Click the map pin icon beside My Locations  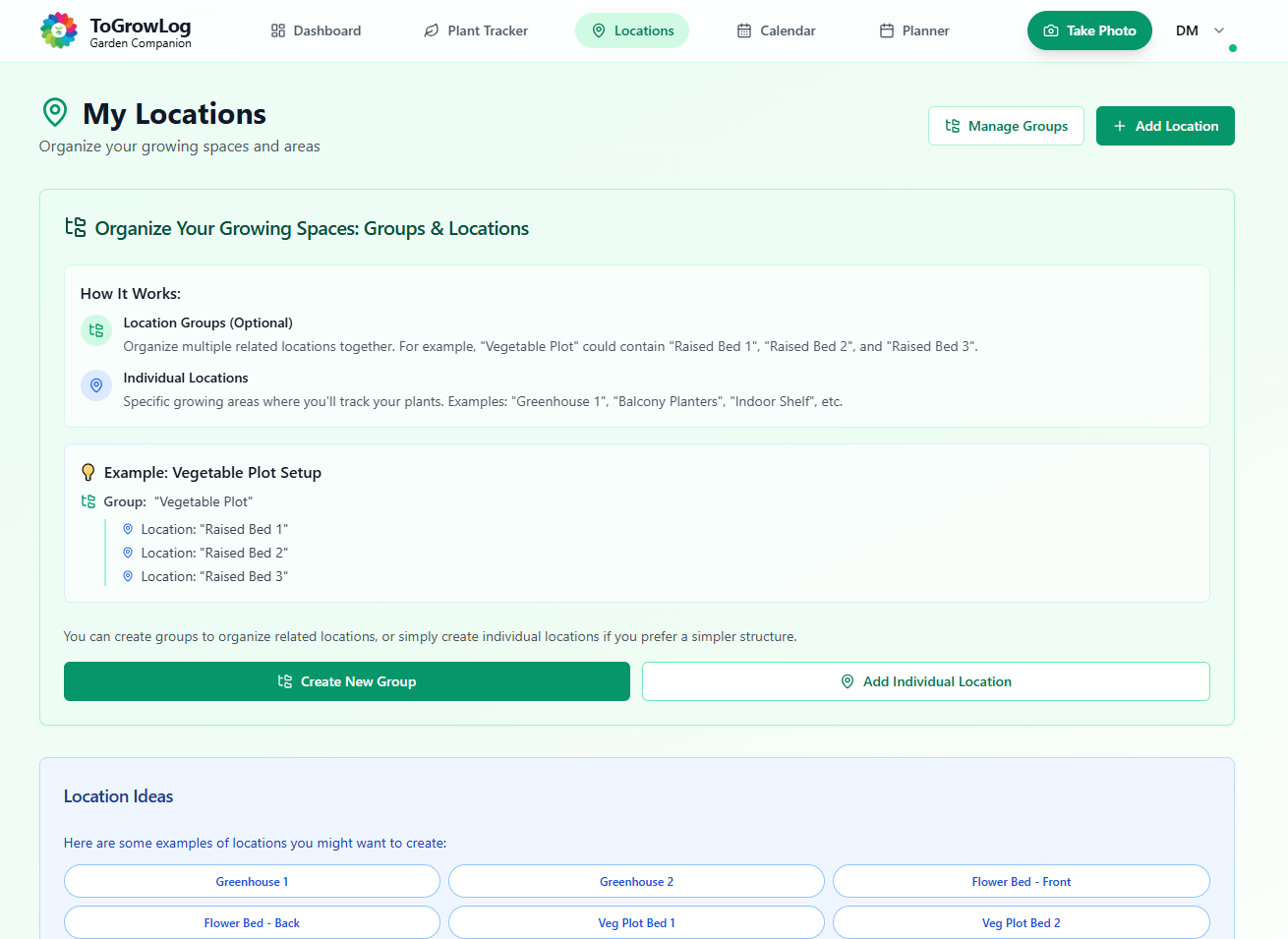click(55, 113)
